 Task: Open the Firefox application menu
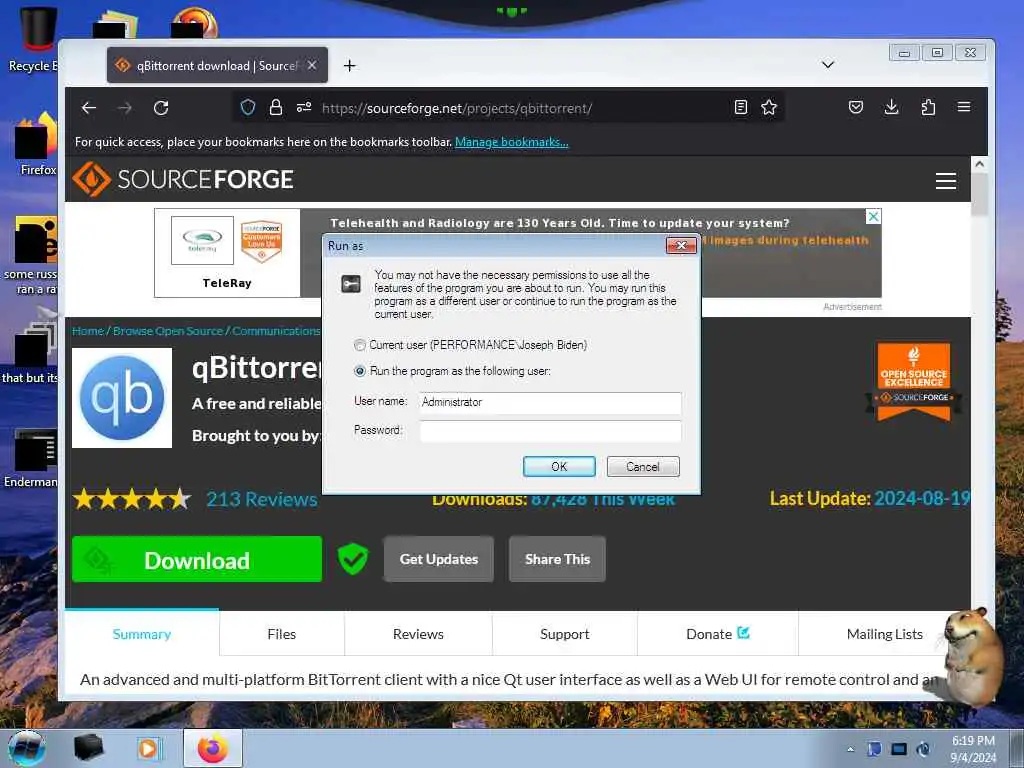pos(964,107)
